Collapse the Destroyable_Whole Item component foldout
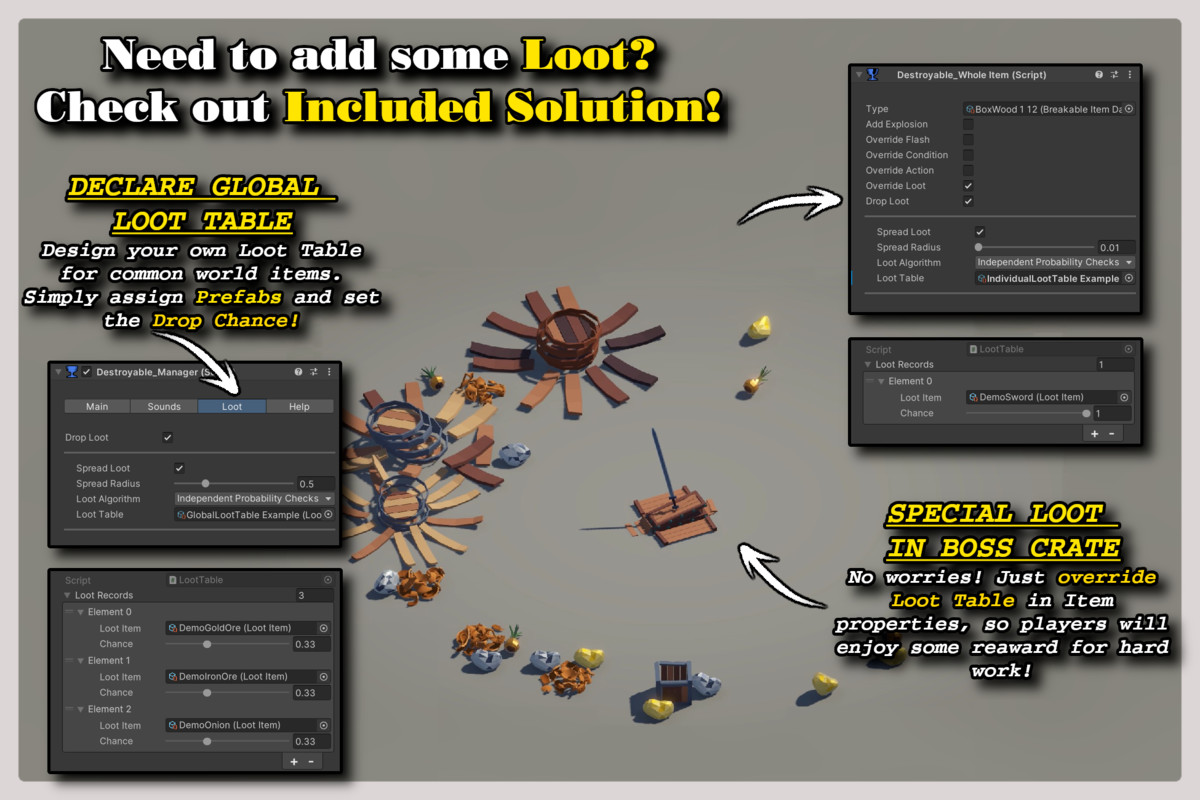 pyautogui.click(x=858, y=75)
